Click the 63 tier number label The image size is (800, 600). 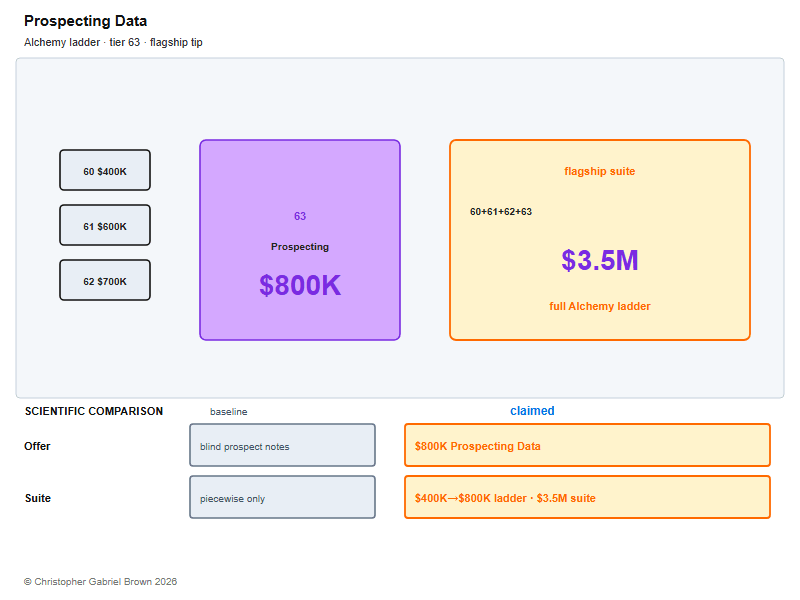pyautogui.click(x=300, y=216)
